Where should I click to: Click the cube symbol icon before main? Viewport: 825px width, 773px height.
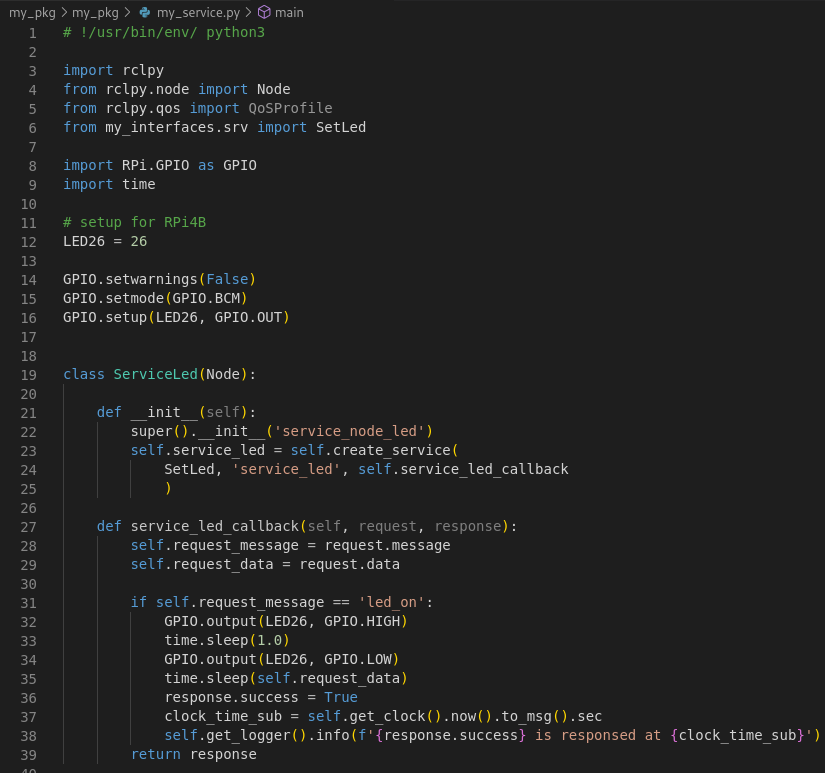click(264, 13)
